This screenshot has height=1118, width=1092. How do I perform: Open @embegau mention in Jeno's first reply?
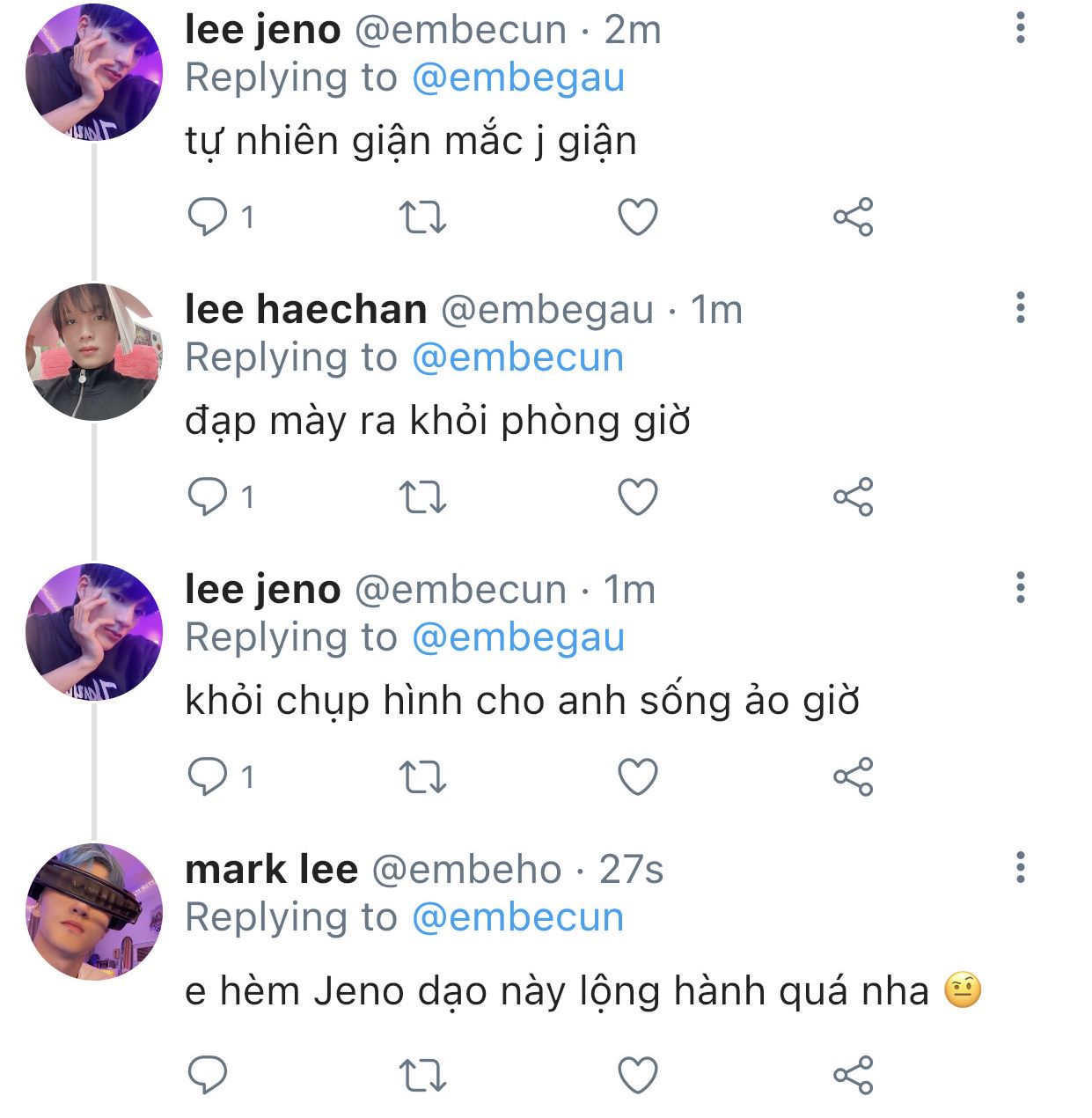[x=518, y=78]
